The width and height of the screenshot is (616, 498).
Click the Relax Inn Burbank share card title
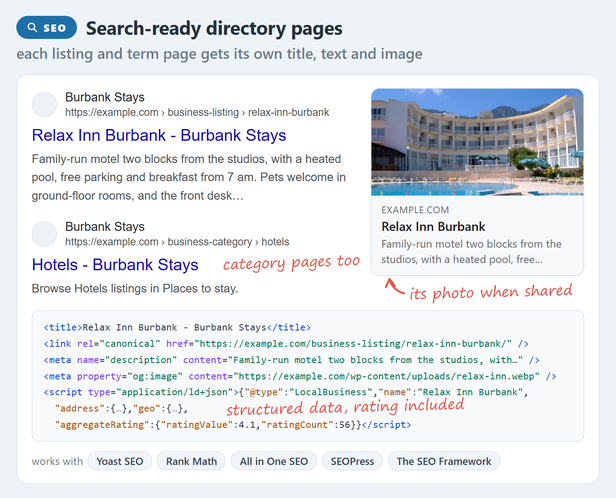(x=433, y=227)
